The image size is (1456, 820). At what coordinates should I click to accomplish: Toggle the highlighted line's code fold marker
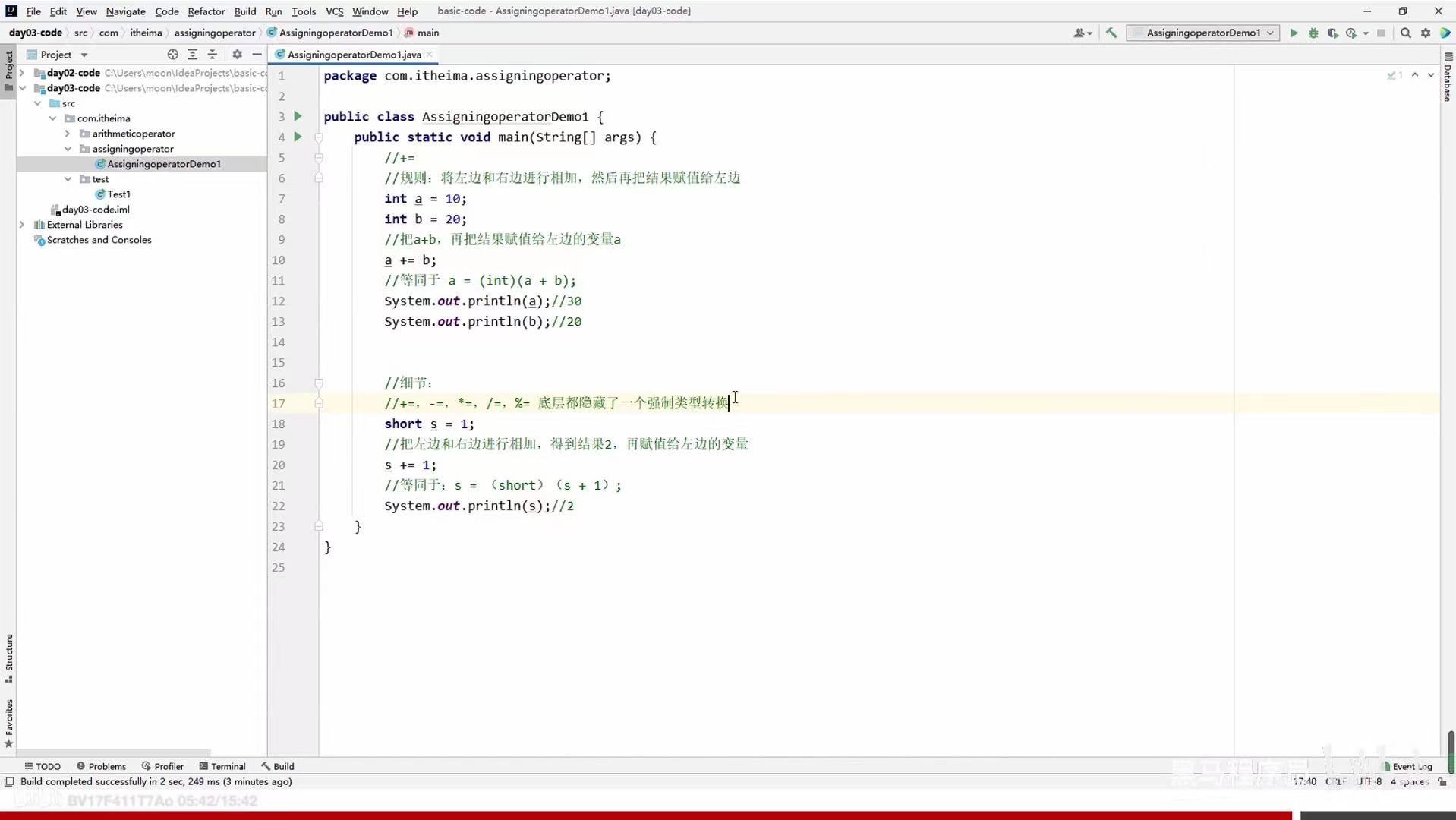pos(320,403)
